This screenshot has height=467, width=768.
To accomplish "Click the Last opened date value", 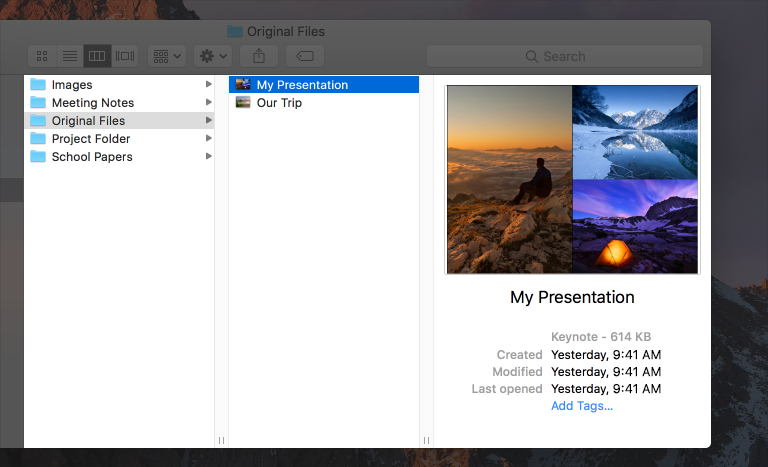I will coord(606,389).
